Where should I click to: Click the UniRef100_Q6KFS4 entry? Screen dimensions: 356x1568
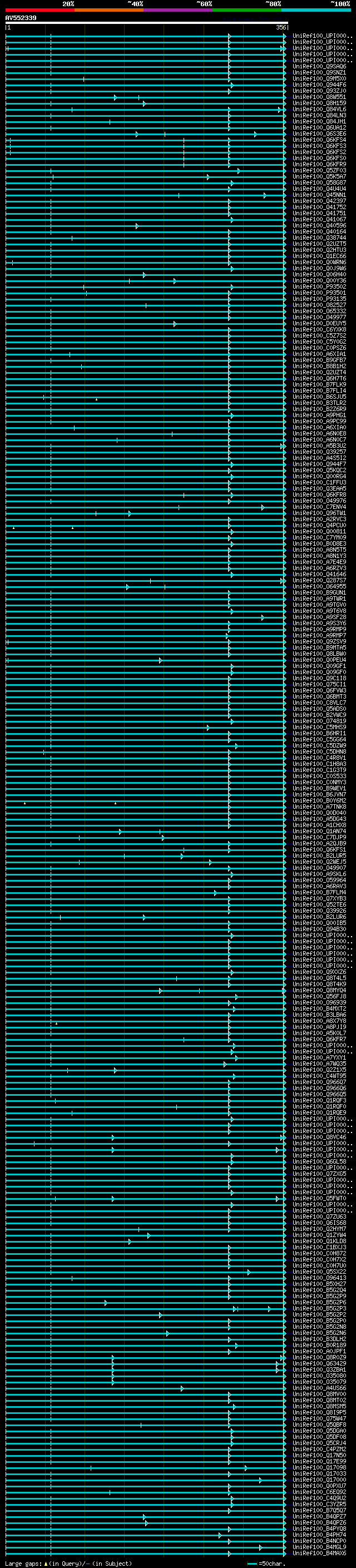(x=319, y=140)
